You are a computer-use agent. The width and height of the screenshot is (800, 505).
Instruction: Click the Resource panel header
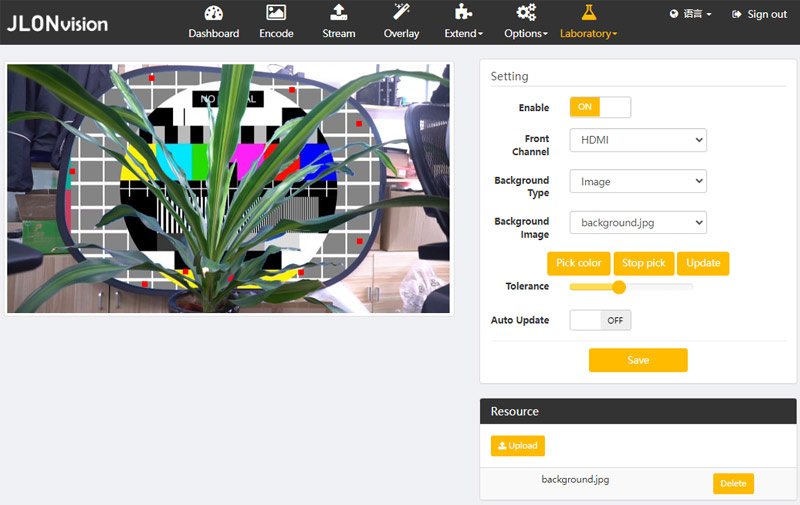tap(638, 411)
